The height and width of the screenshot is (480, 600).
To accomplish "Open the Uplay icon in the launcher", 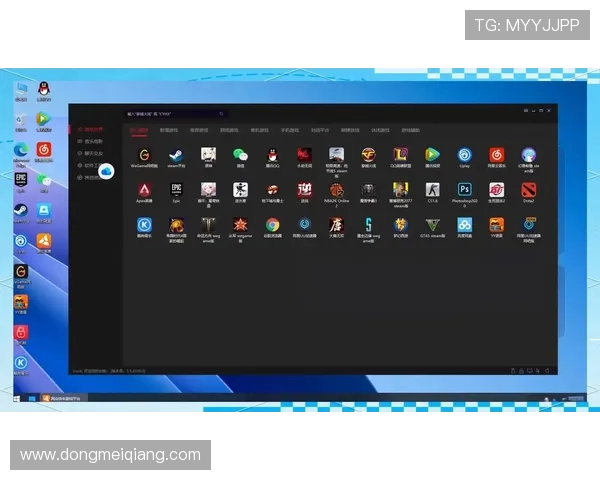I will pyautogui.click(x=465, y=155).
